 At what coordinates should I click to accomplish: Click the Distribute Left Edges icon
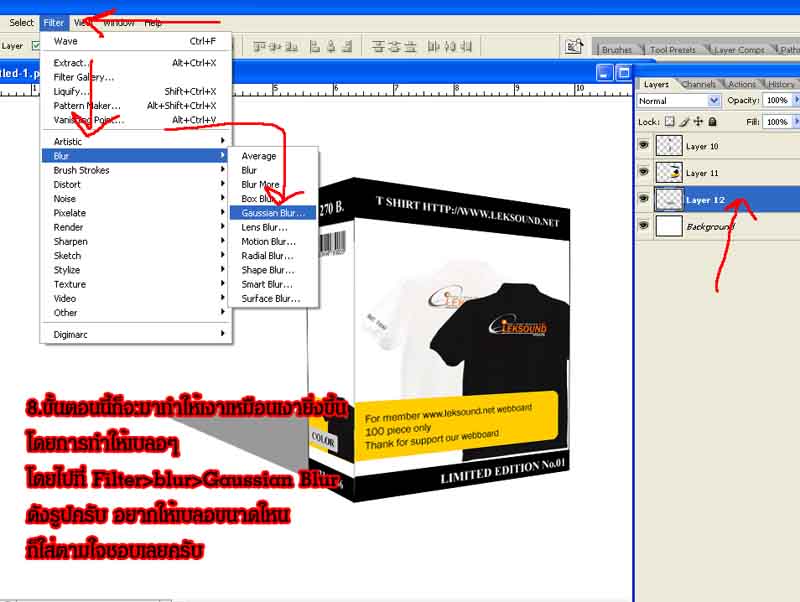434,47
